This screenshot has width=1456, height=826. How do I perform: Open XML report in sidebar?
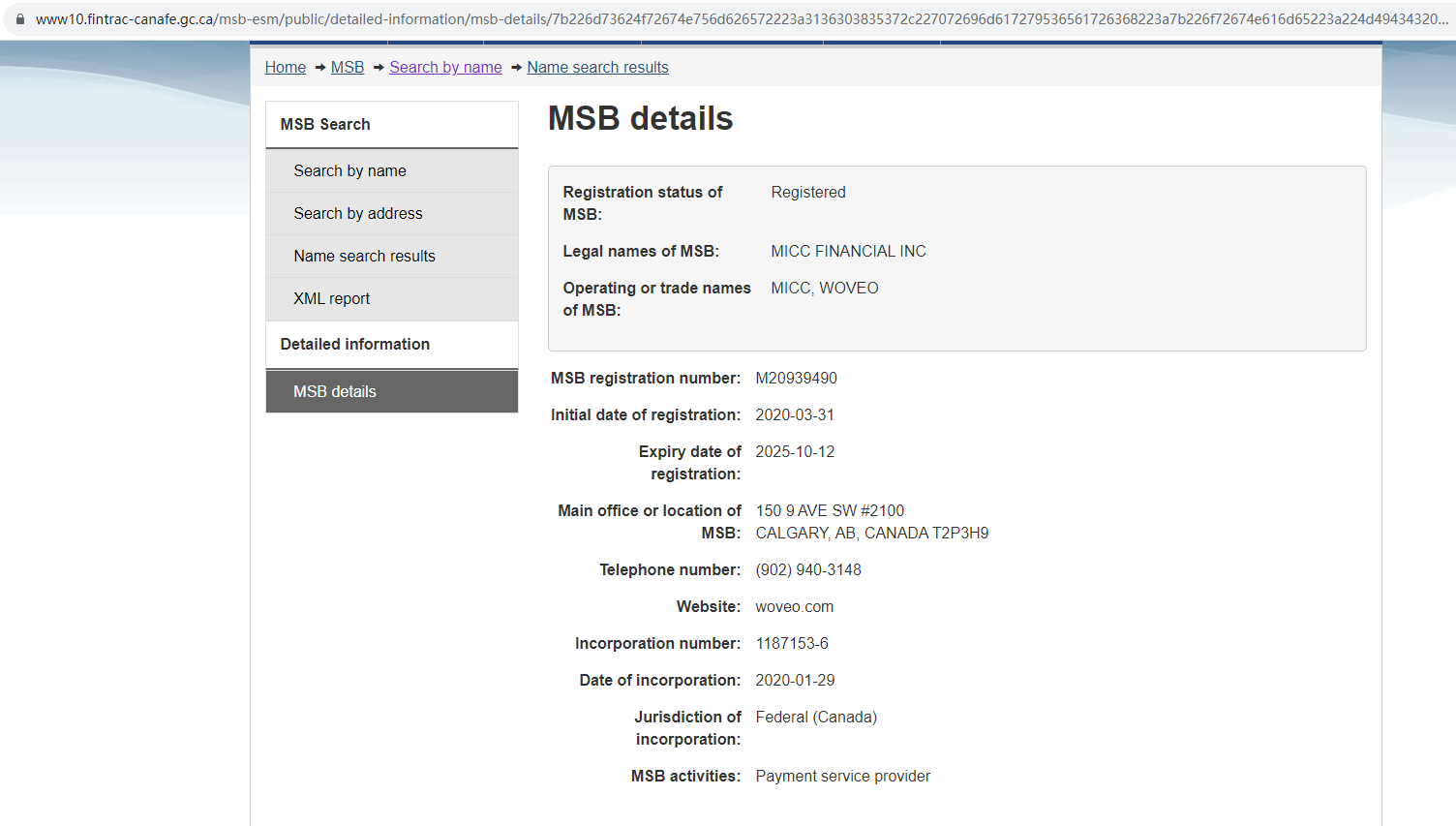(x=392, y=298)
